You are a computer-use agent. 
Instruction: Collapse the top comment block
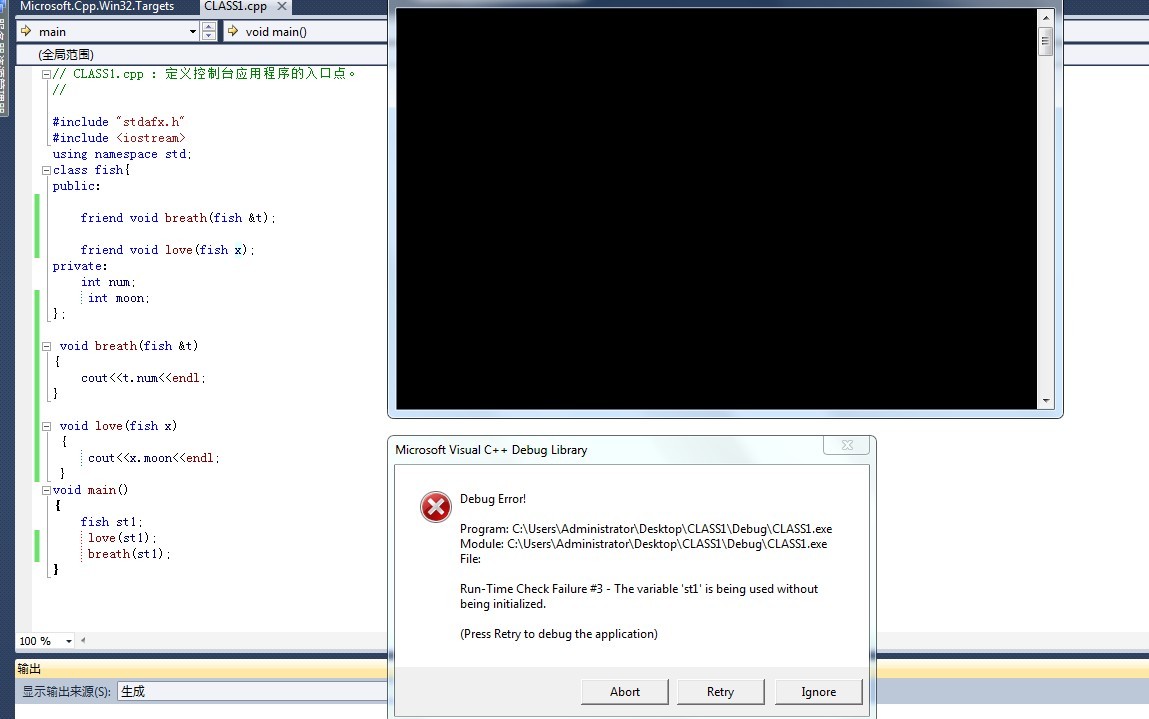point(46,74)
